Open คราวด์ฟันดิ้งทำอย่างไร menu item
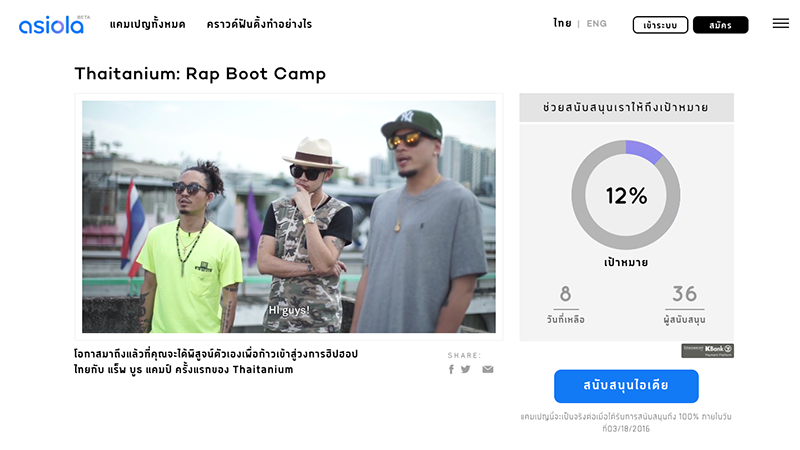800x450 pixels. (259, 24)
